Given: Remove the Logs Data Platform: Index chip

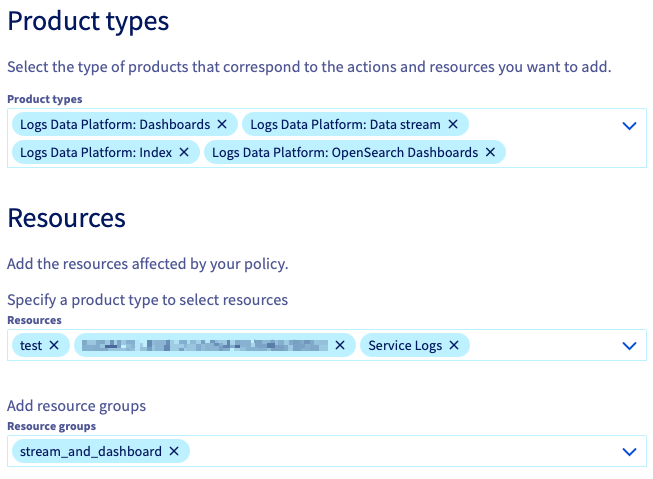Looking at the screenshot, I should tap(184, 152).
